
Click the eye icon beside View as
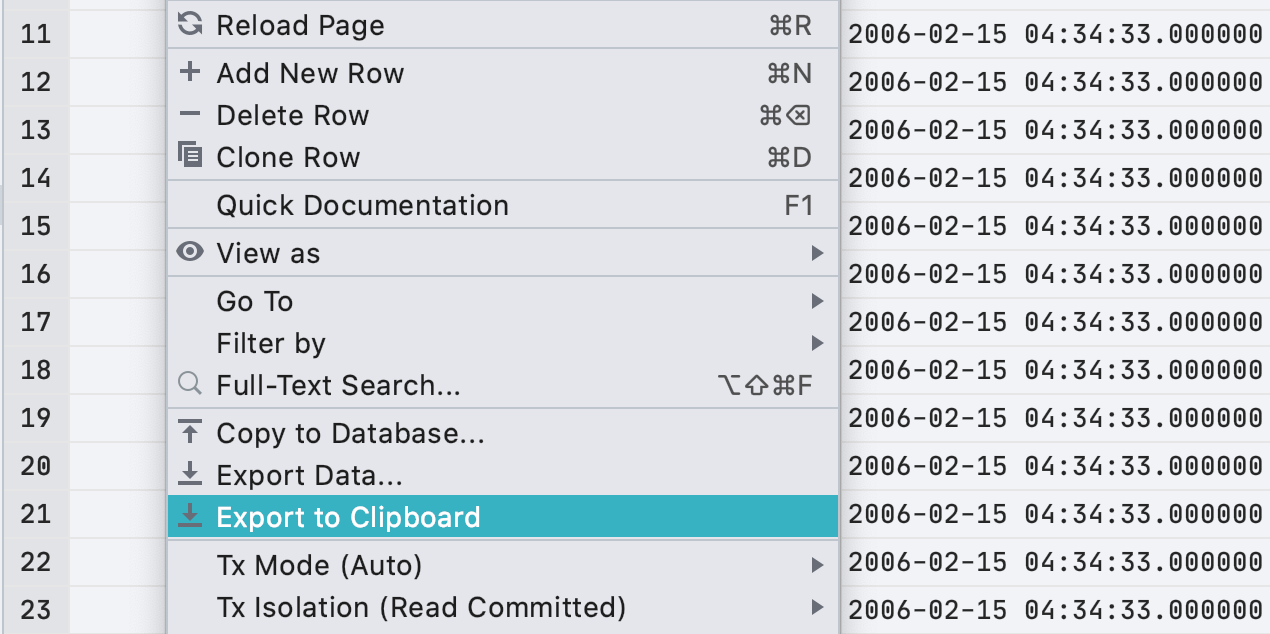tap(189, 253)
